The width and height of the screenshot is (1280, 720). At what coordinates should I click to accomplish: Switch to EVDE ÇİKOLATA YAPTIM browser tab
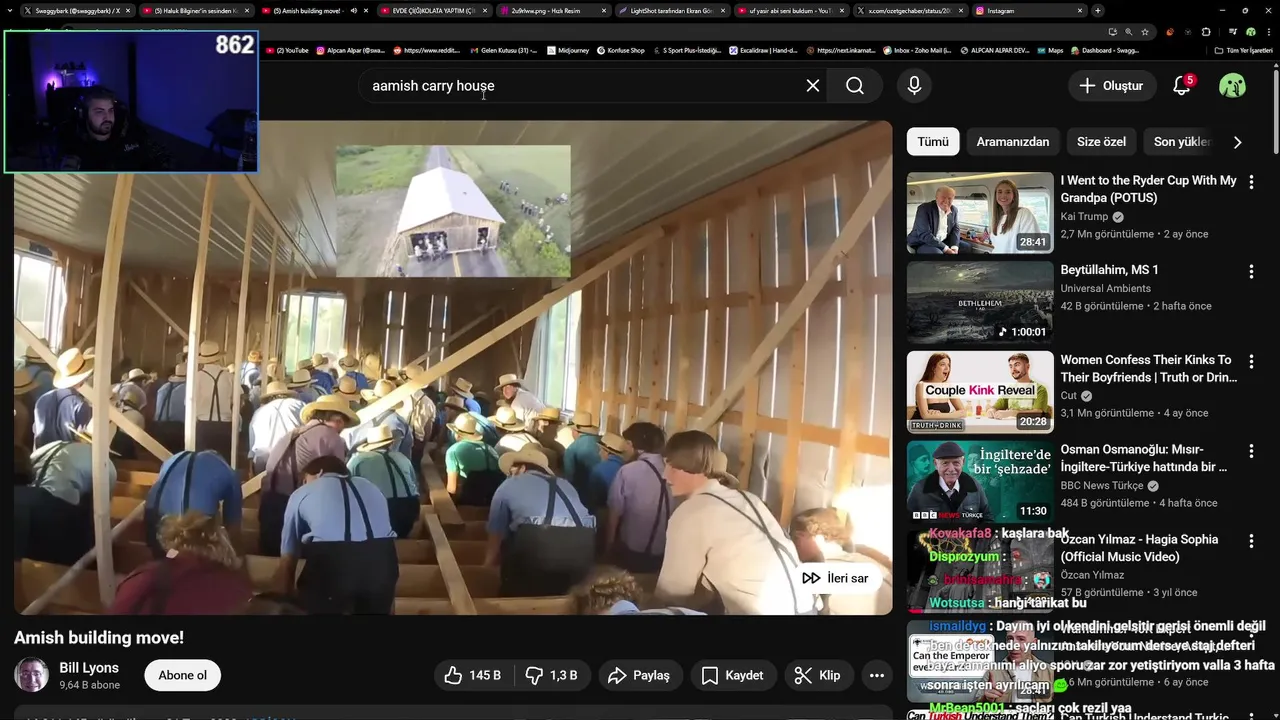[x=433, y=10]
